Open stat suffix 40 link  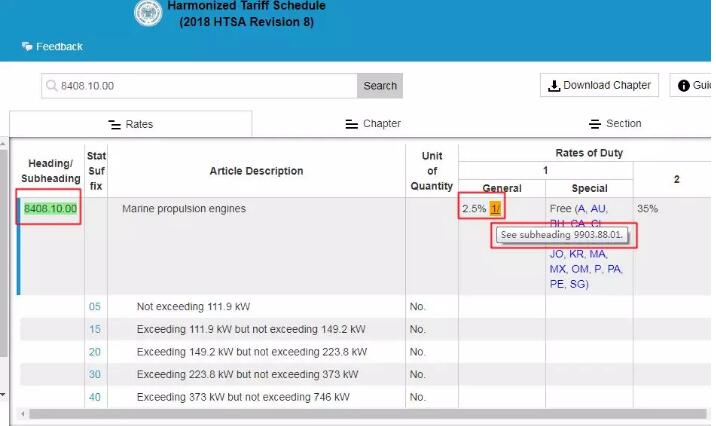[94, 397]
